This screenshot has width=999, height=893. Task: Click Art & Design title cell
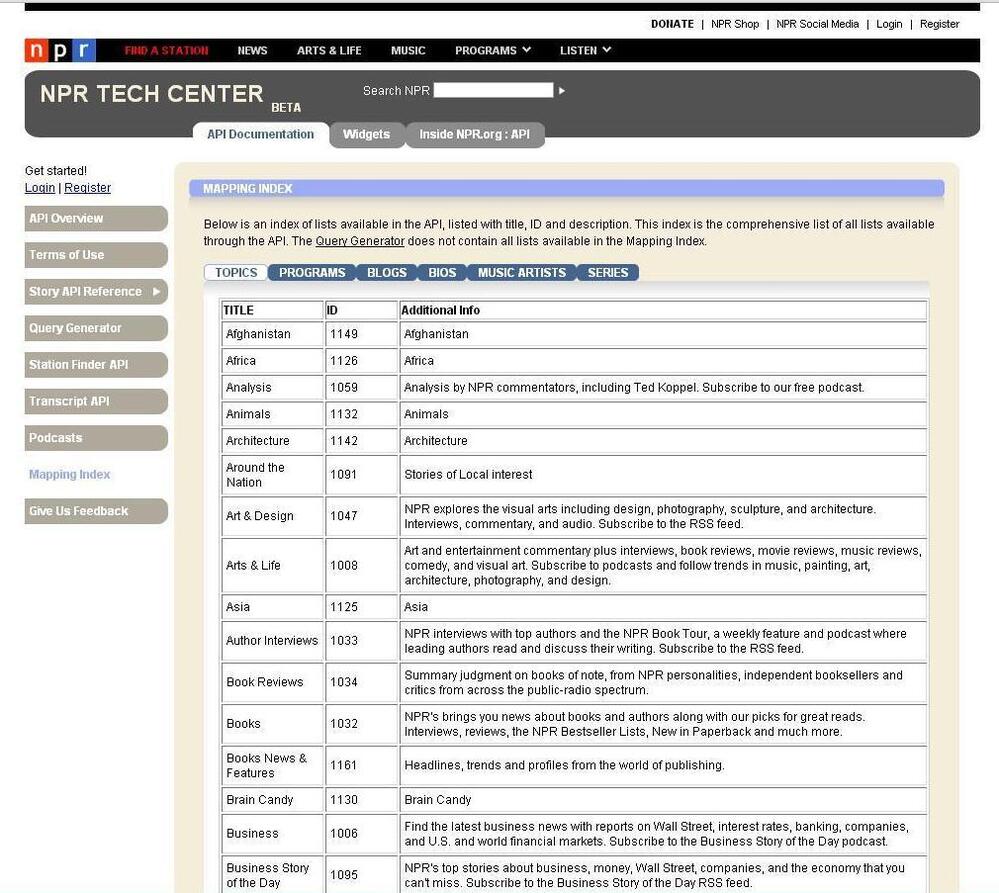click(x=272, y=516)
